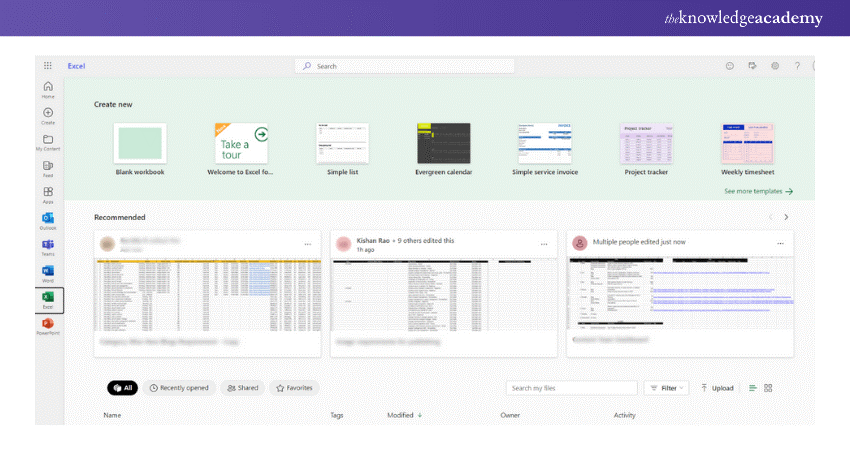Open the app launcher waffle icon
The height and width of the screenshot is (450, 850).
(x=48, y=66)
